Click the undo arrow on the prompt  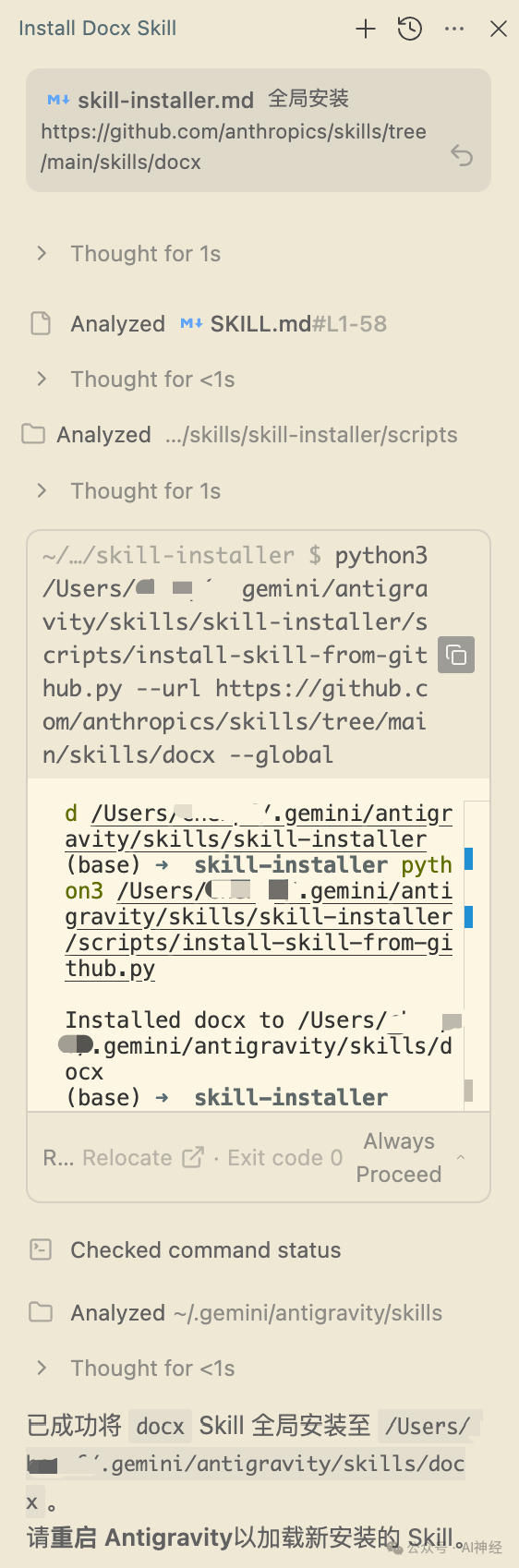tap(462, 155)
